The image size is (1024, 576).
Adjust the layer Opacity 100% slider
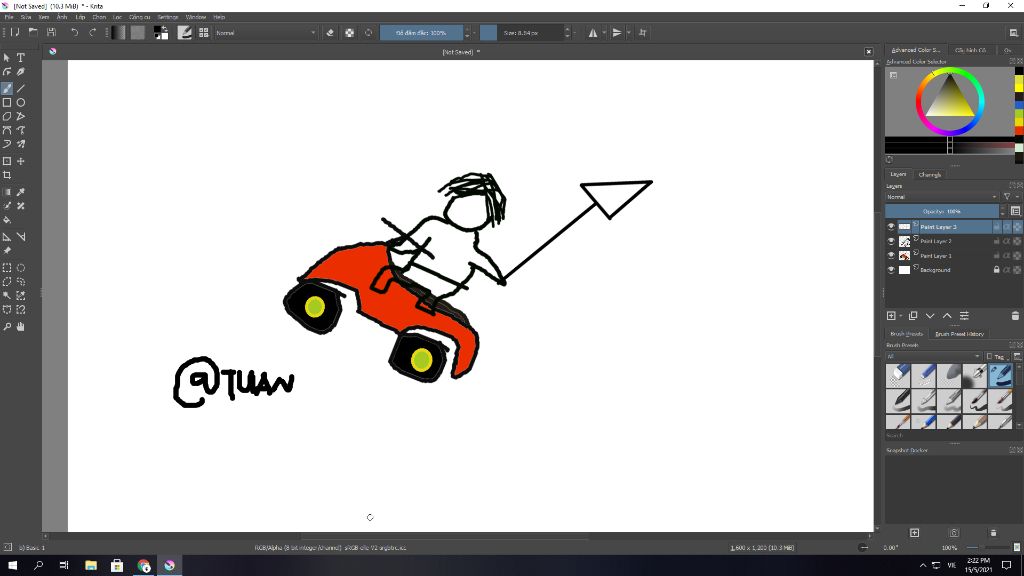coord(942,212)
